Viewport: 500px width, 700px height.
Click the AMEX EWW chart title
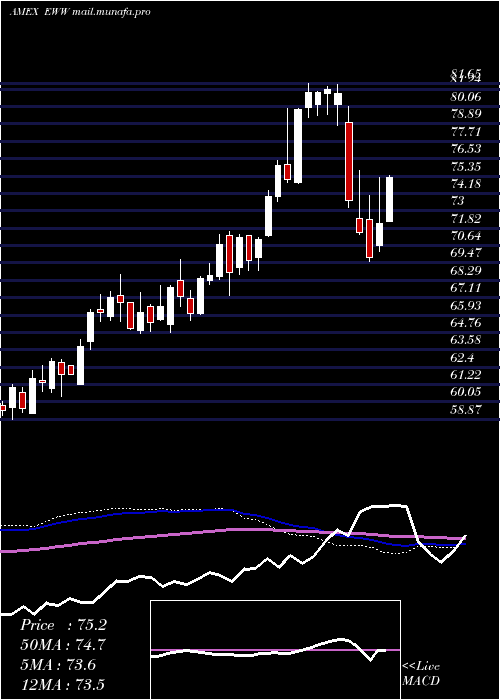click(x=40, y=12)
